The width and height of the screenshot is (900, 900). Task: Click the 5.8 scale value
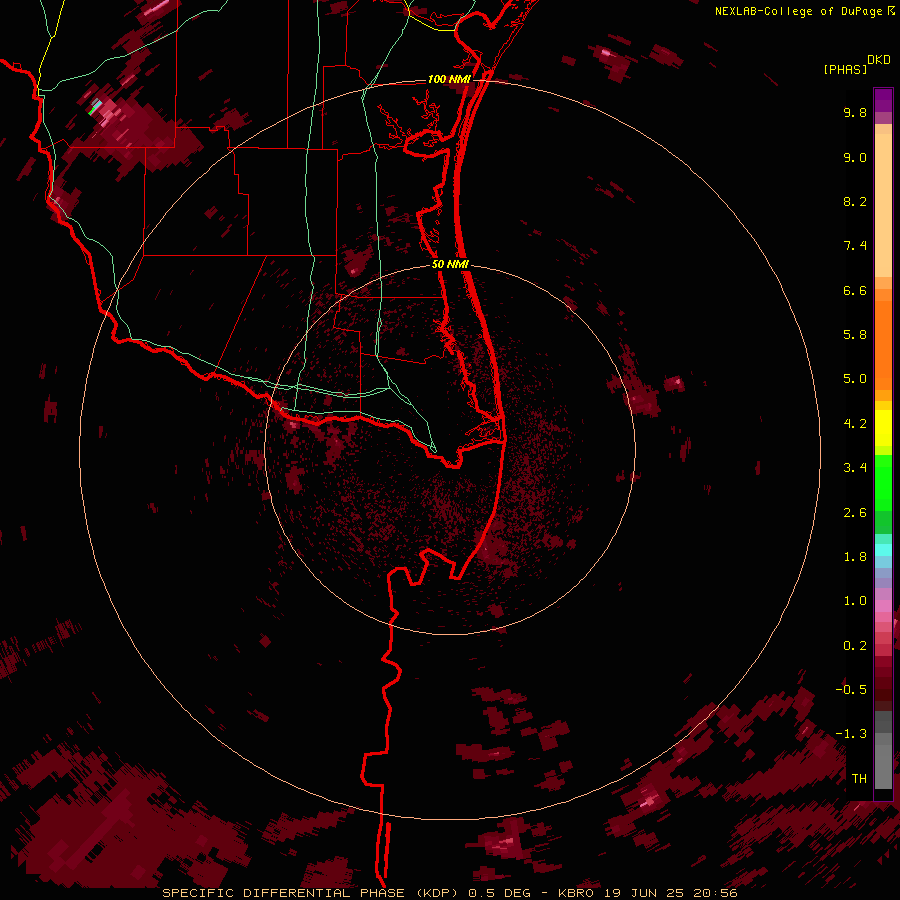(x=855, y=335)
